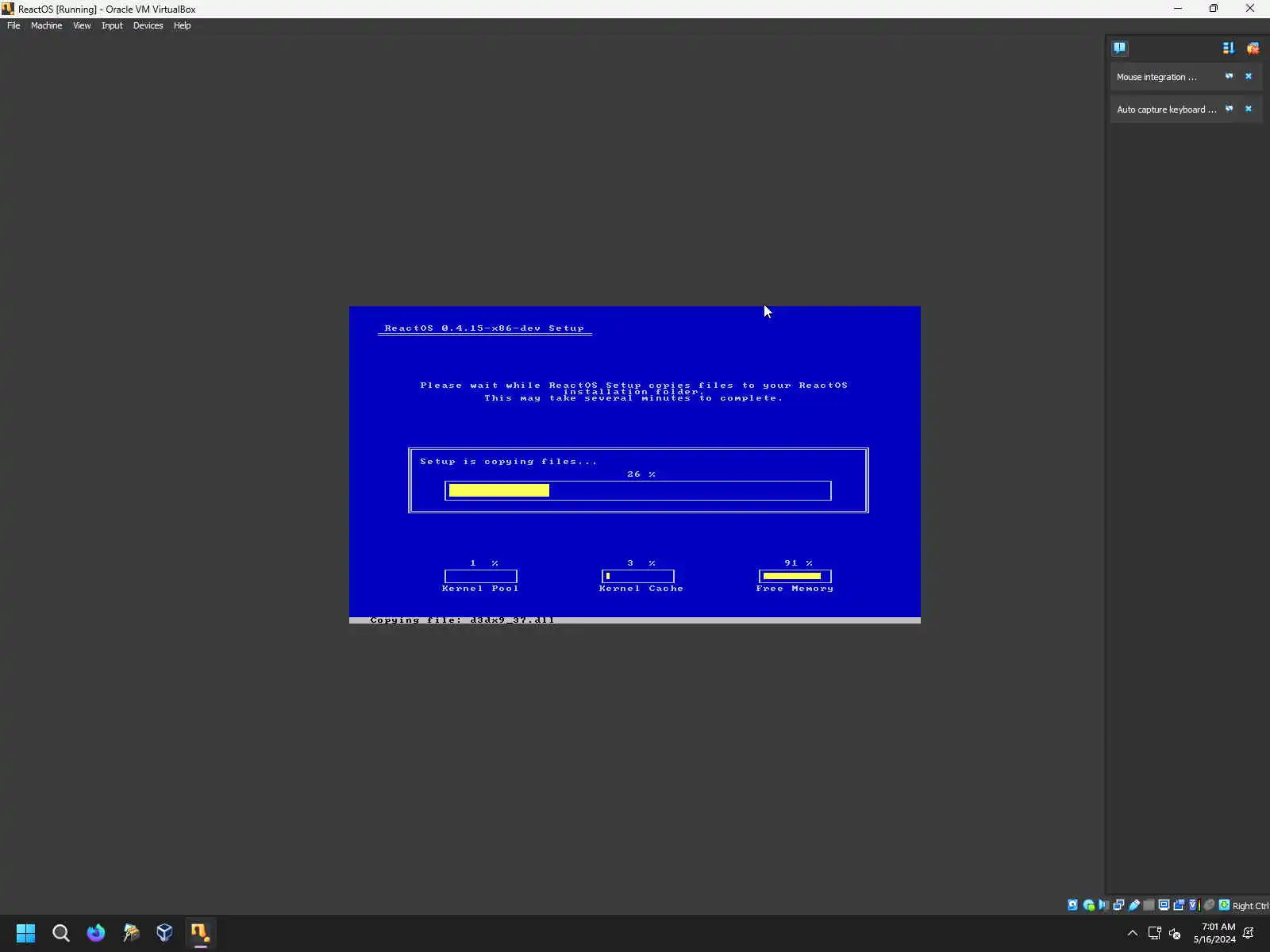
Task: Open the Help menu
Action: (182, 25)
